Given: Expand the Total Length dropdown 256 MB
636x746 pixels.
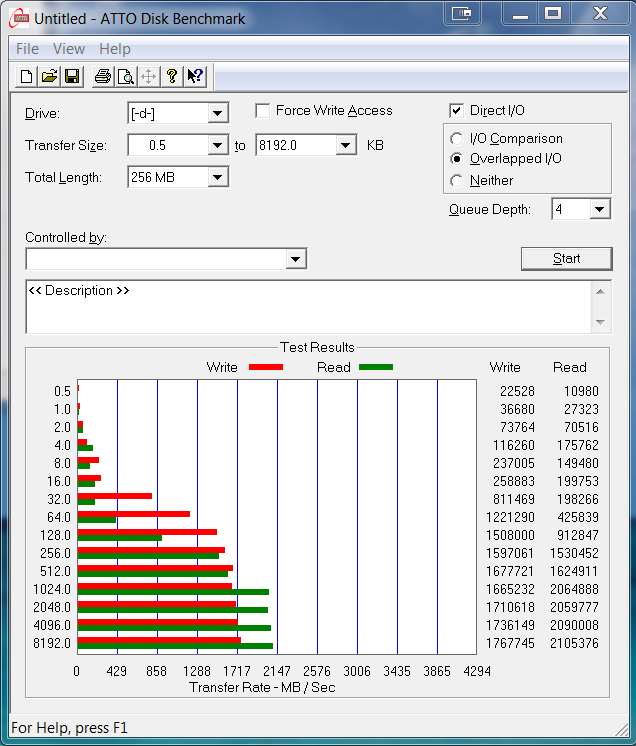Looking at the screenshot, I should click(x=217, y=177).
